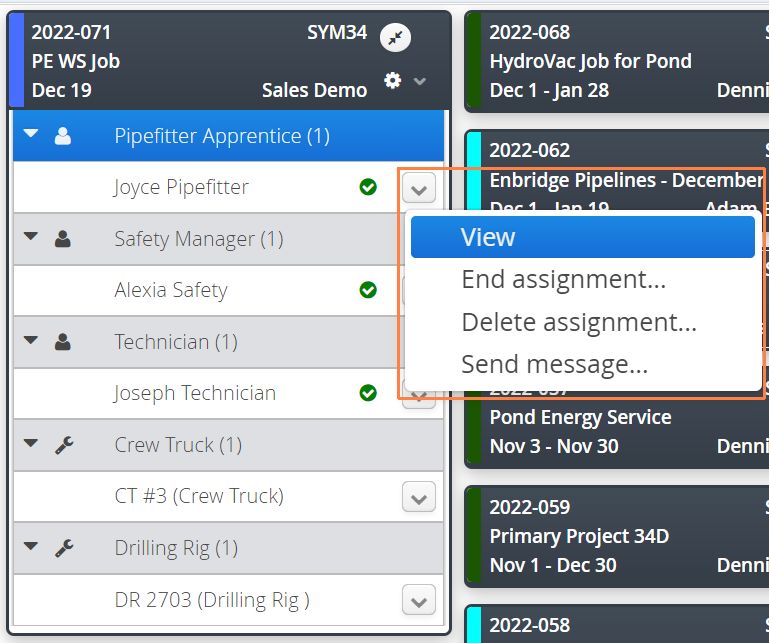Viewport: 769px width, 643px height.
Task: Click the wrench icon beside Crew Truck
Action: tap(64, 445)
